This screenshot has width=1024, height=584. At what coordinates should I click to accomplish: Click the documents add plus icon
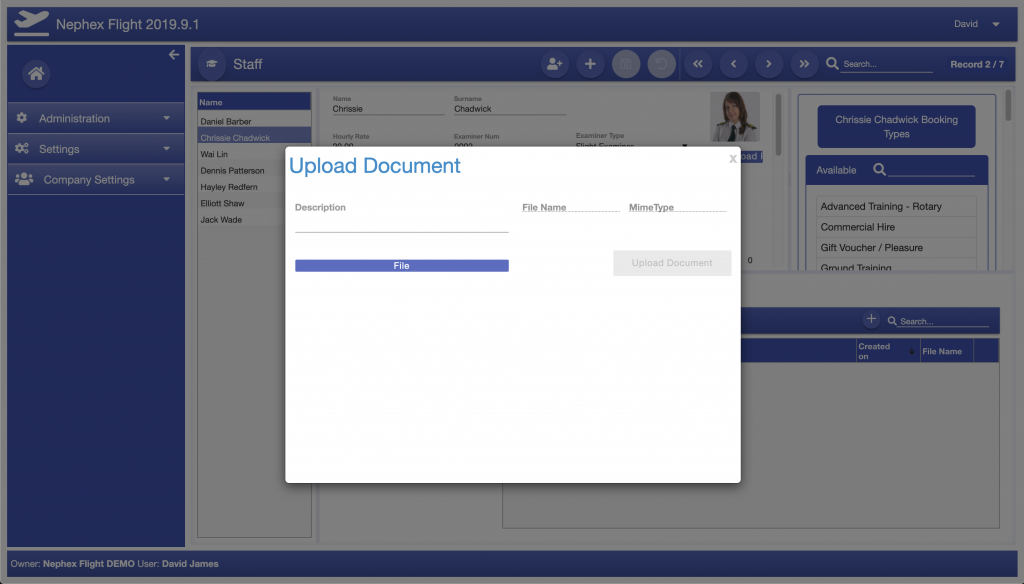point(871,319)
